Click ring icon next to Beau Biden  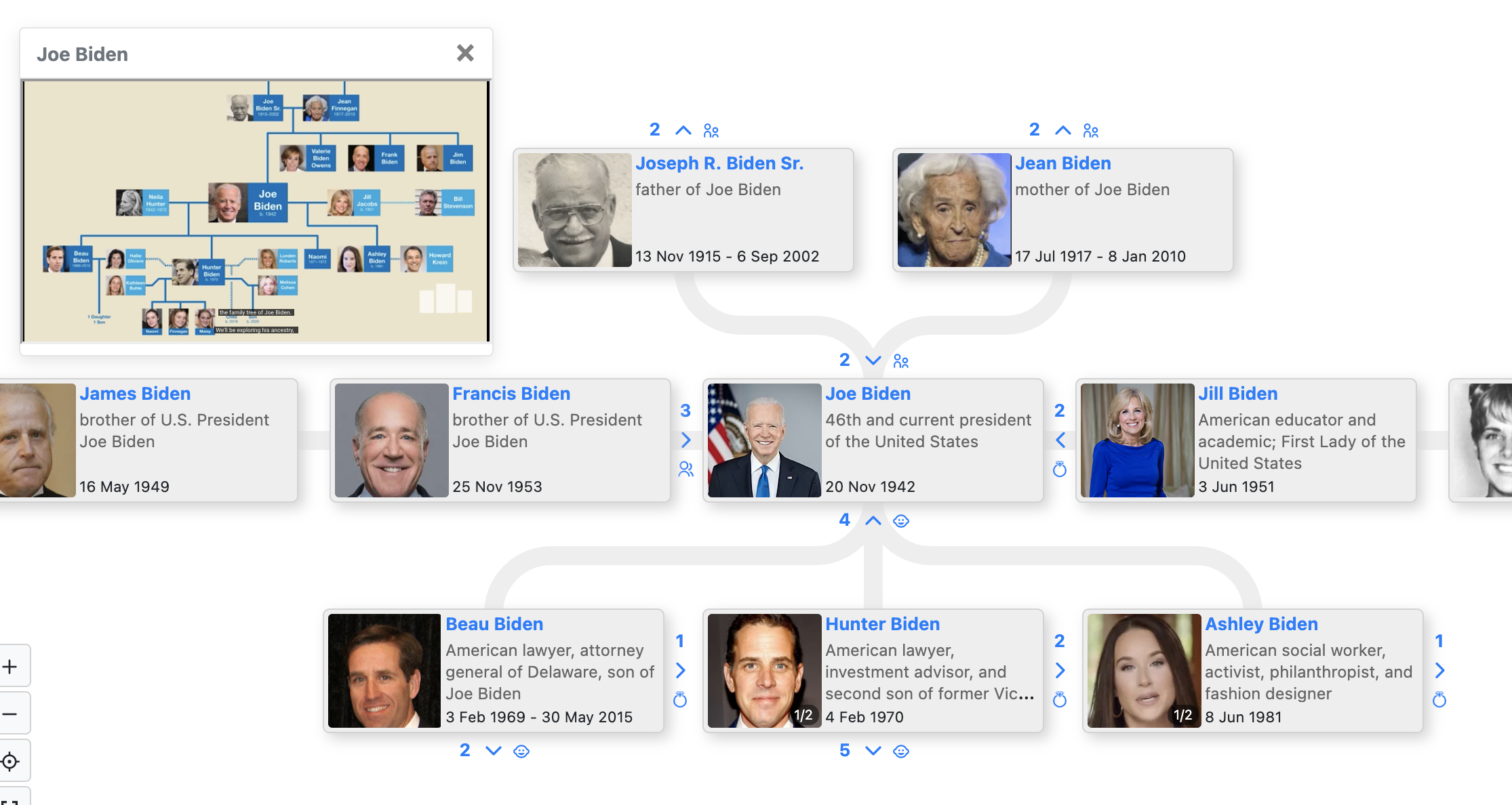680,699
